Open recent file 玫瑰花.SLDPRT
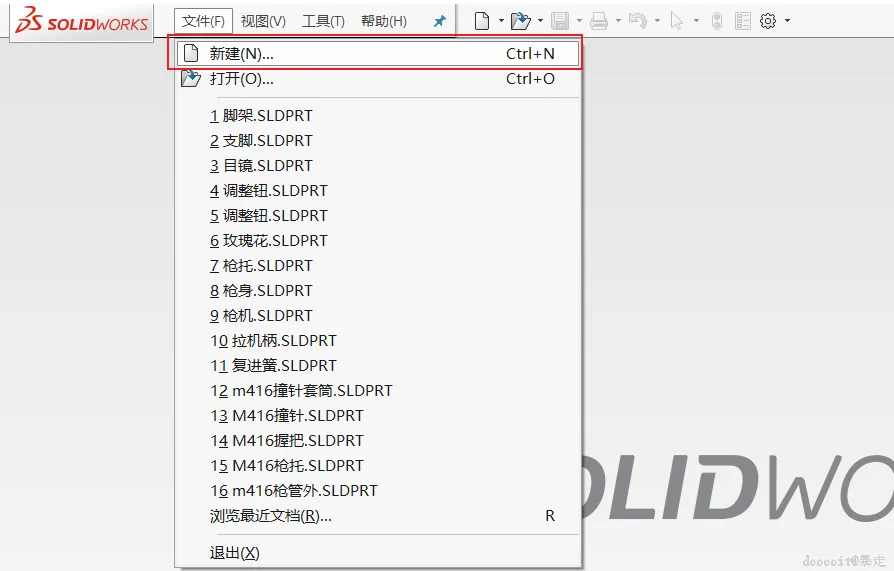Image resolution: width=894 pixels, height=571 pixels. [269, 241]
